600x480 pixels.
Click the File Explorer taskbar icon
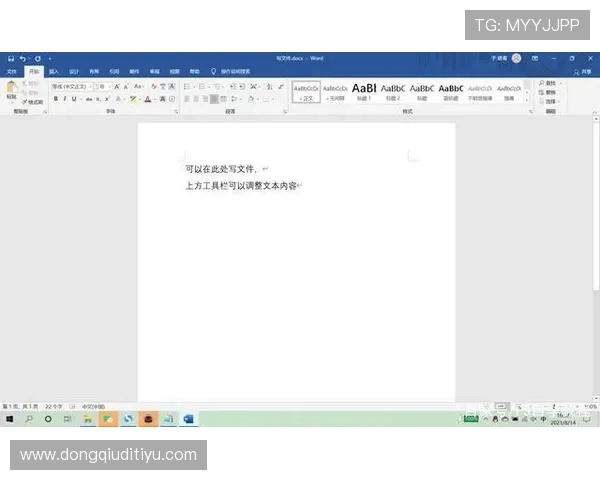(x=88, y=419)
